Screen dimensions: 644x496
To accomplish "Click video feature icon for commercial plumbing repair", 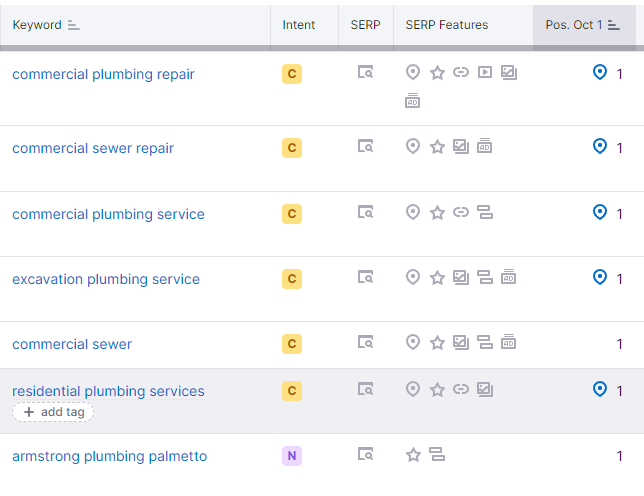I will pos(485,73).
